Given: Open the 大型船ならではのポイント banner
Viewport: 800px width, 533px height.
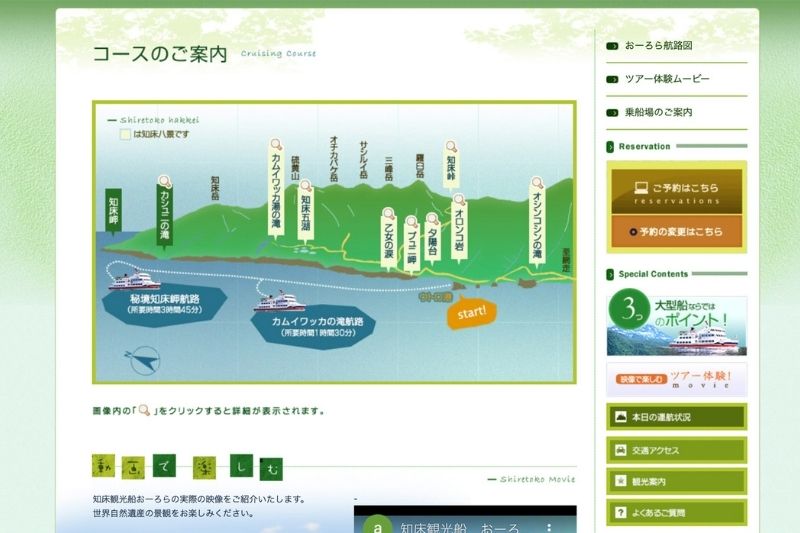Looking at the screenshot, I should (677, 322).
